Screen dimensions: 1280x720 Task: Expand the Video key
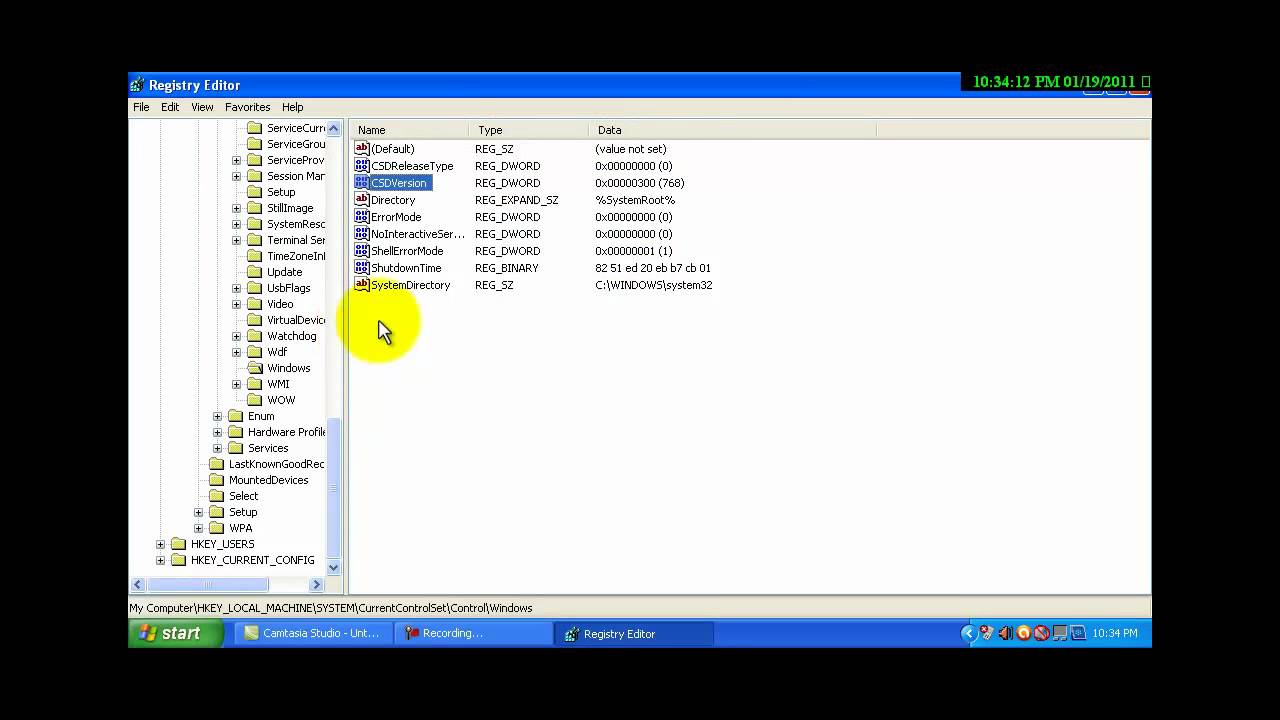coord(237,304)
